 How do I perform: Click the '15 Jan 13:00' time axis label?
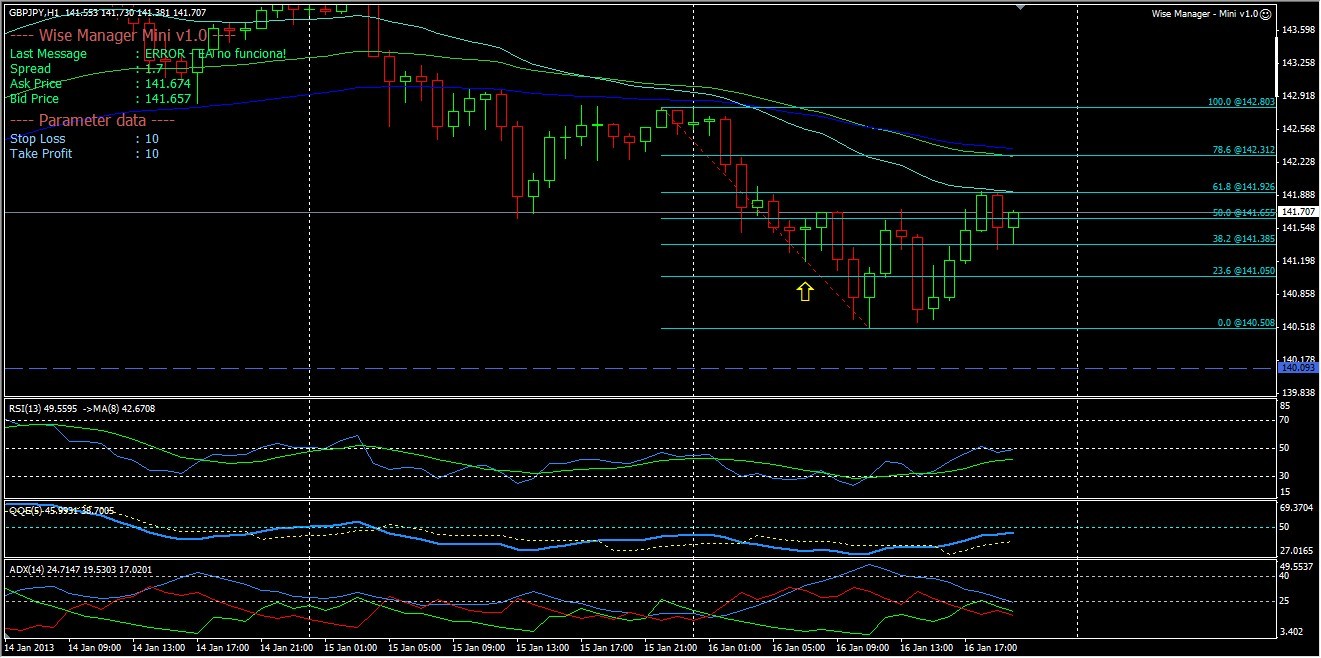543,648
